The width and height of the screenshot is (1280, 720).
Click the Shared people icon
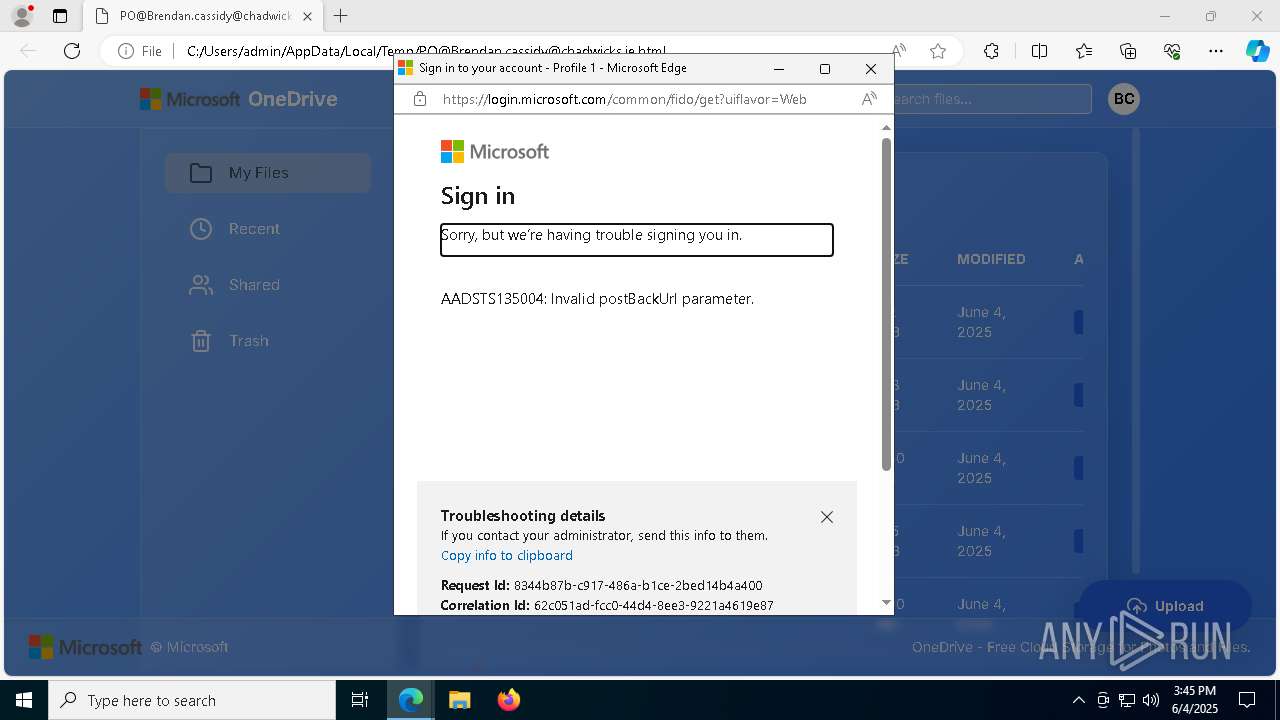click(201, 285)
